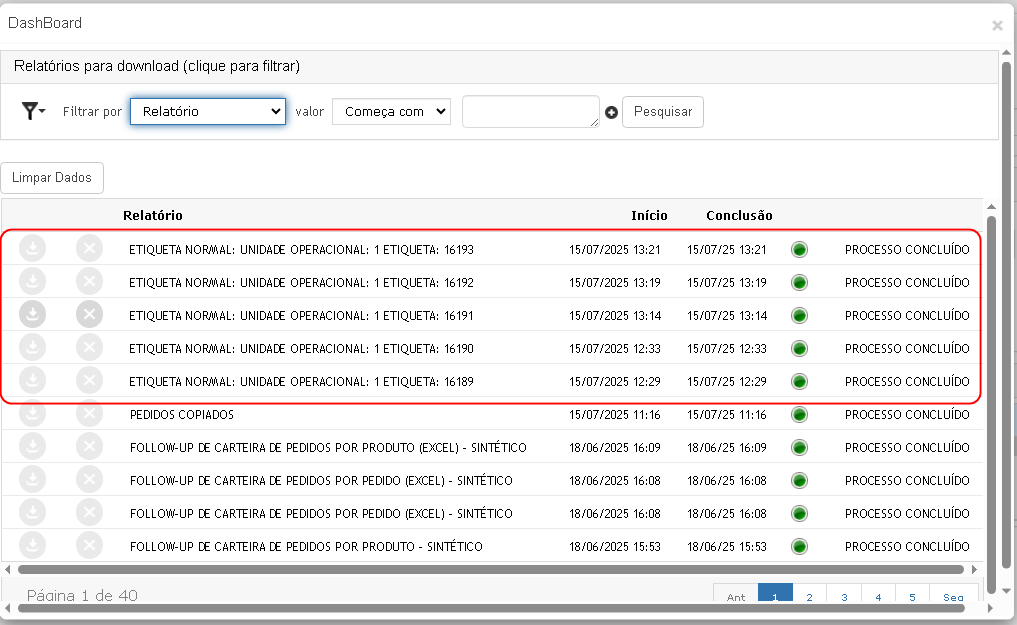This screenshot has height=625, width=1017.
Task: Click the Relatórios para download filter header
Action: pyautogui.click(x=499, y=67)
